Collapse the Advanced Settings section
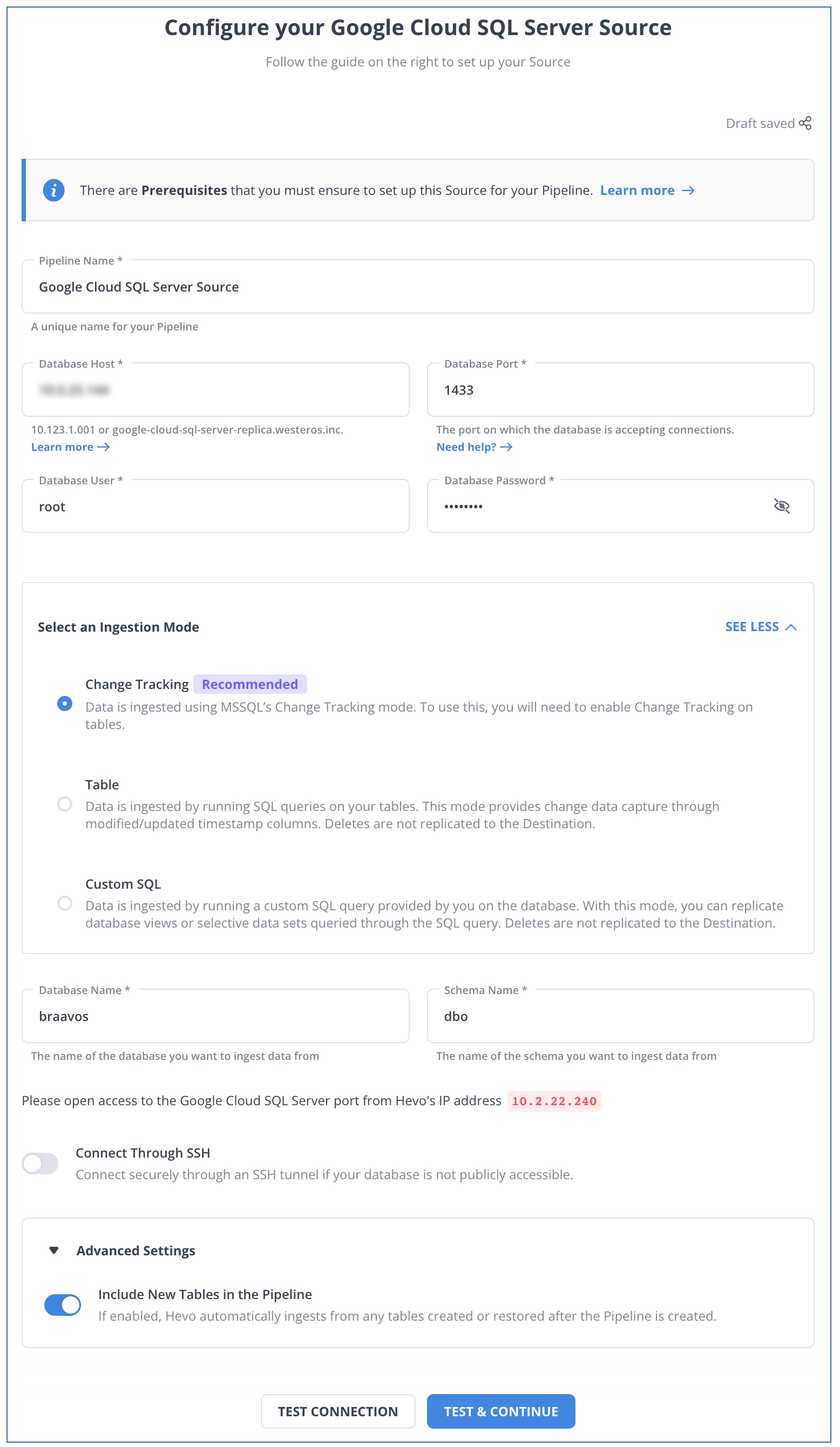This screenshot has height=1447, width=840. pyautogui.click(x=53, y=1250)
